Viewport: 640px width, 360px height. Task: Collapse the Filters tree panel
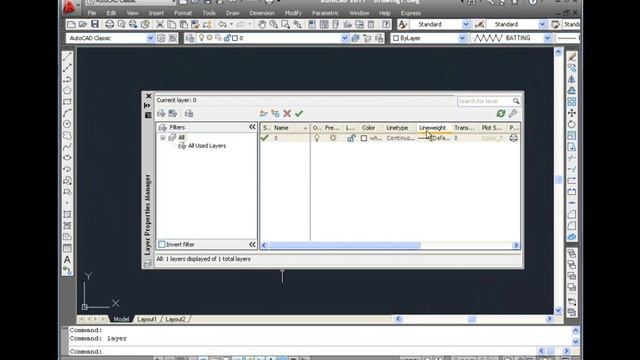pyautogui.click(x=252, y=127)
